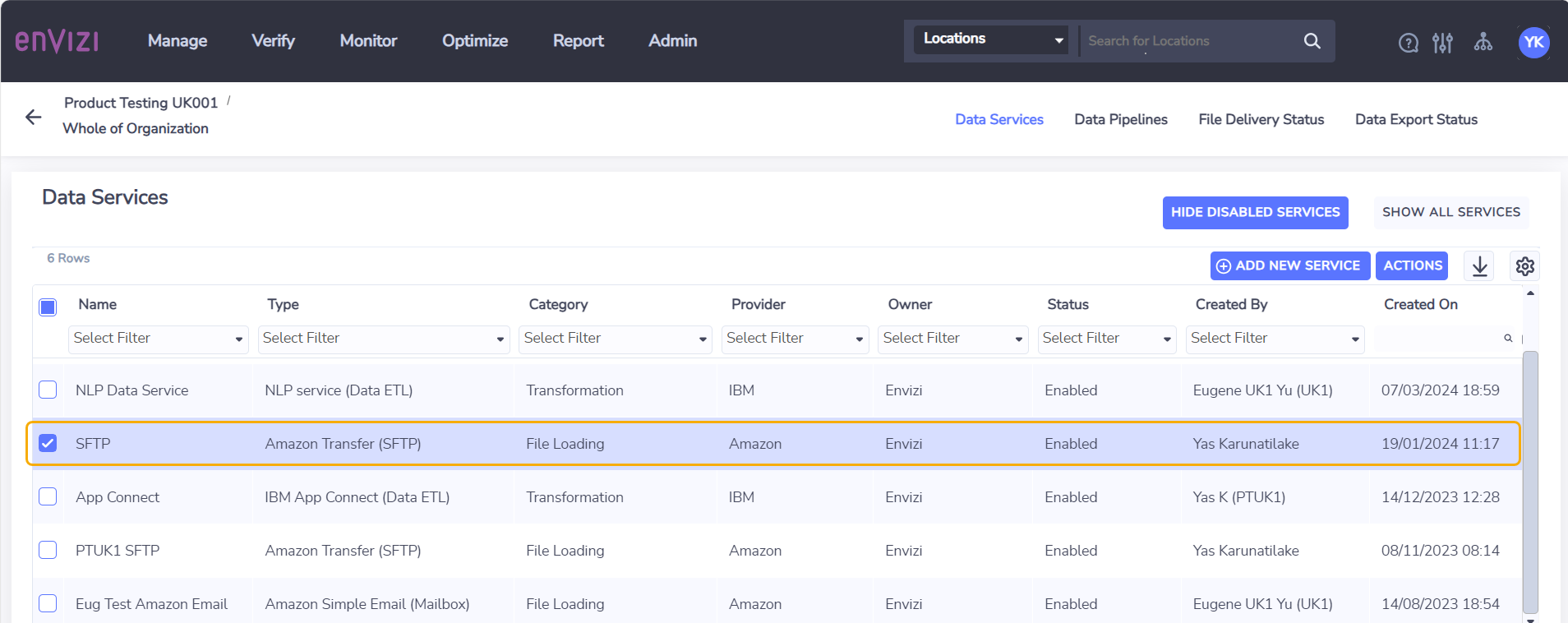Click Whole of Organization breadcrumb

point(136,129)
